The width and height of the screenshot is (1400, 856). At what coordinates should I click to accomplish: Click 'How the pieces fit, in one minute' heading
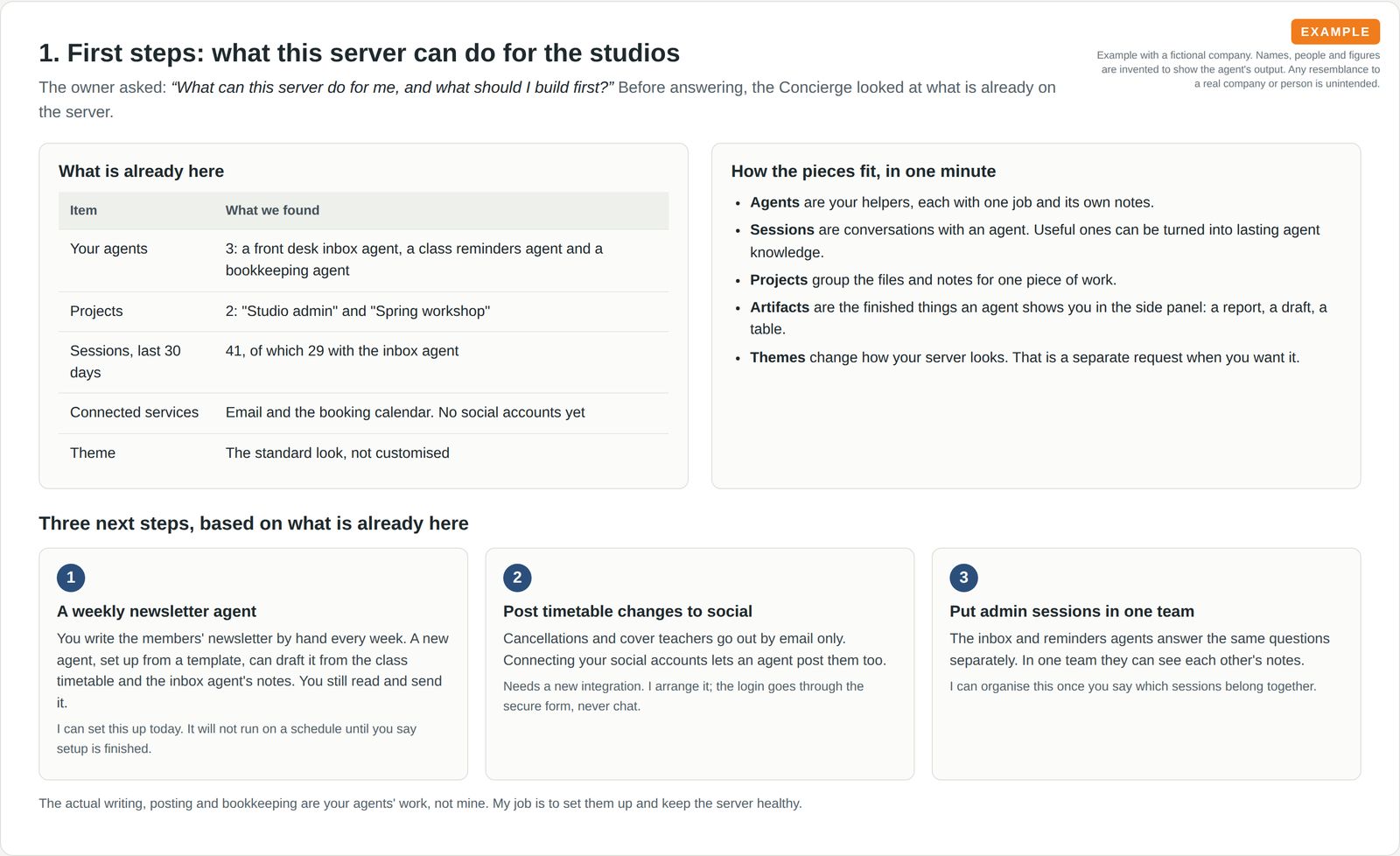tap(864, 172)
